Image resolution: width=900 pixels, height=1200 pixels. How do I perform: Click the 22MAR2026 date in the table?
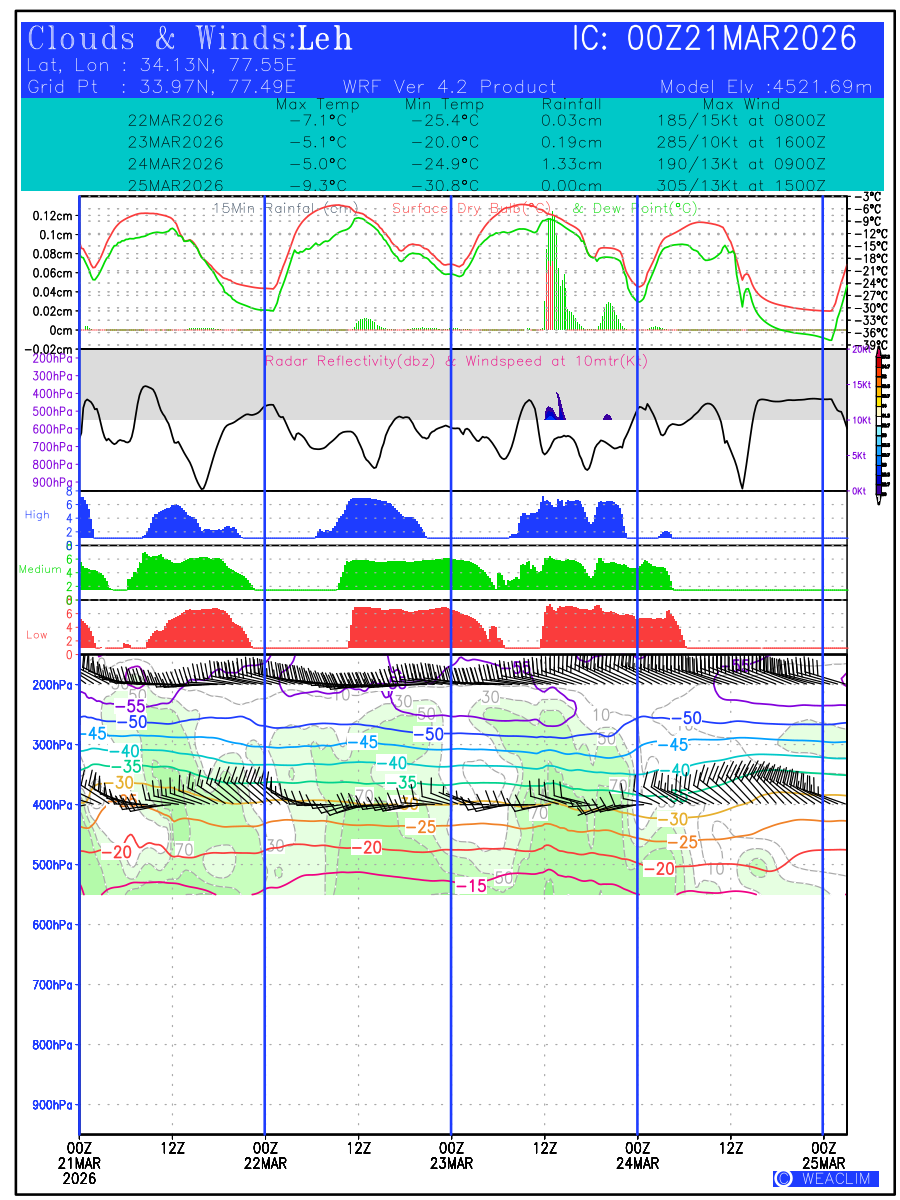click(x=176, y=121)
